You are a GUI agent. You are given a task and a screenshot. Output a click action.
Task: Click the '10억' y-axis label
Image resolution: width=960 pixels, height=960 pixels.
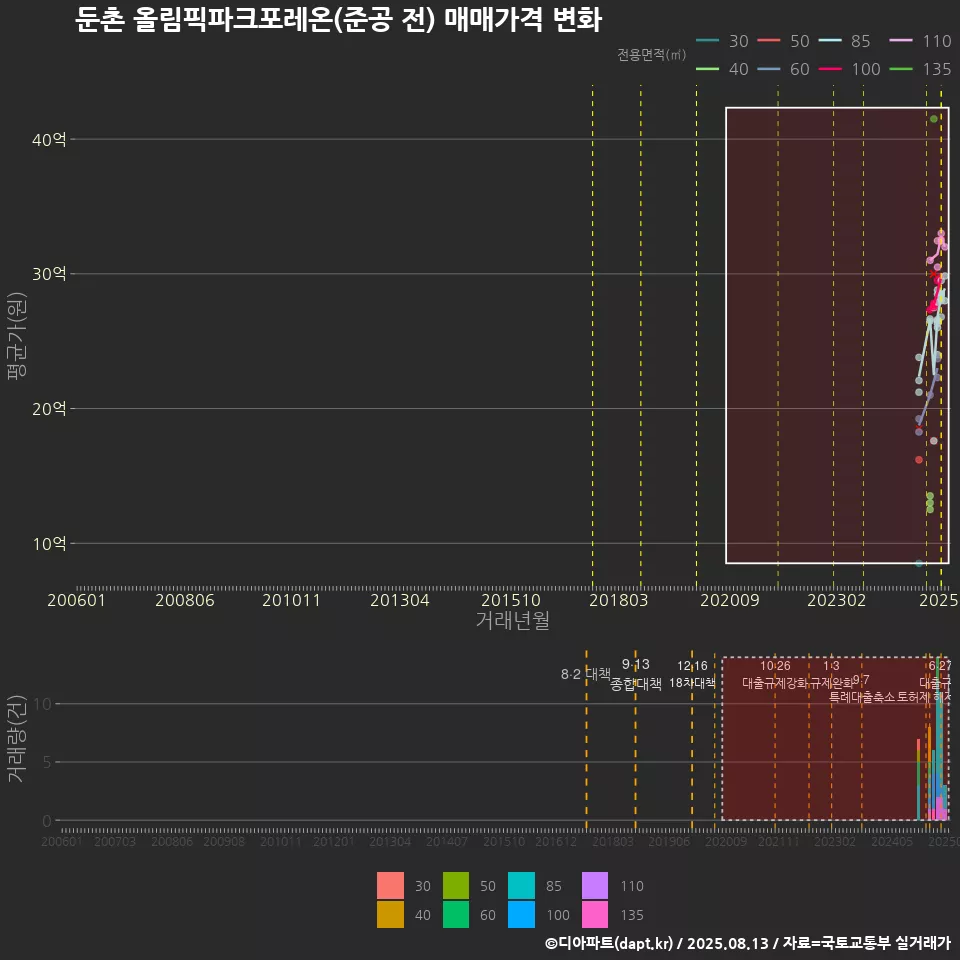(49, 543)
